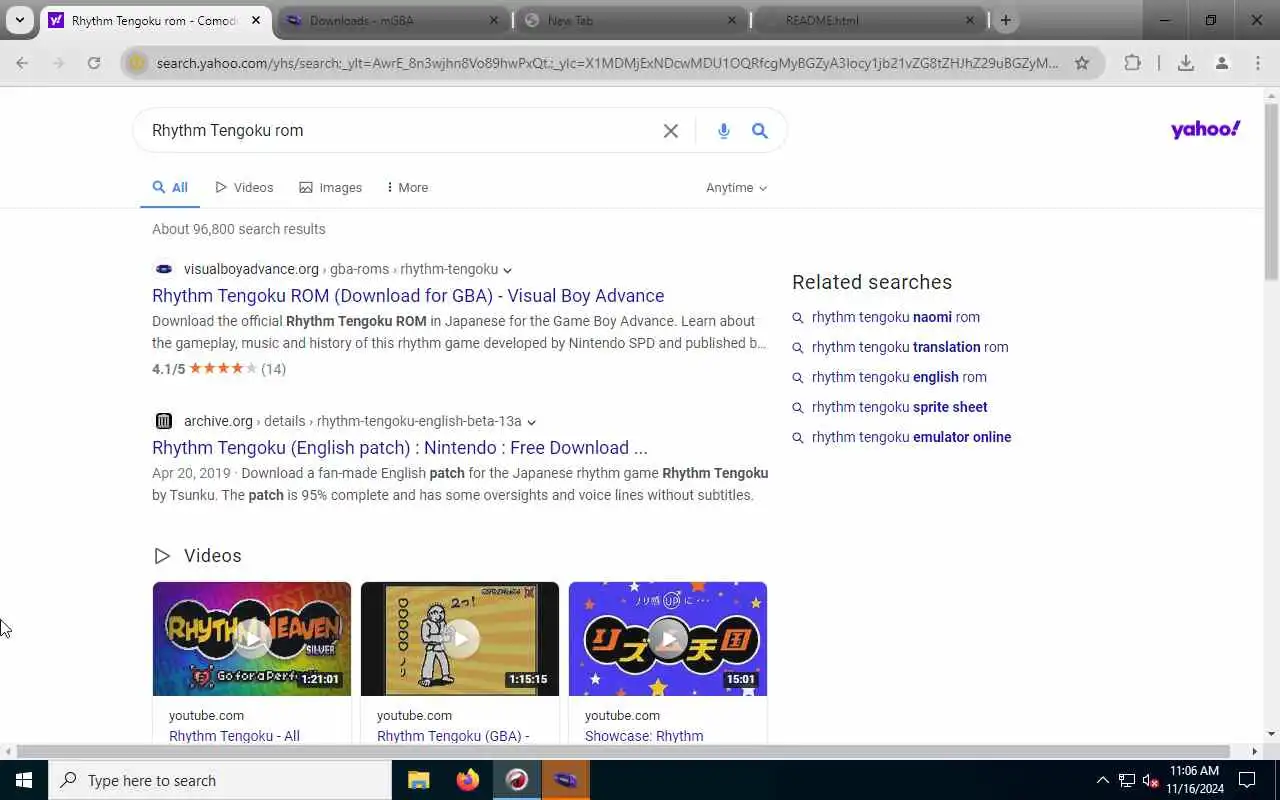Search related rhythm tengoku english rom
This screenshot has height=800, width=1280.
tap(899, 377)
